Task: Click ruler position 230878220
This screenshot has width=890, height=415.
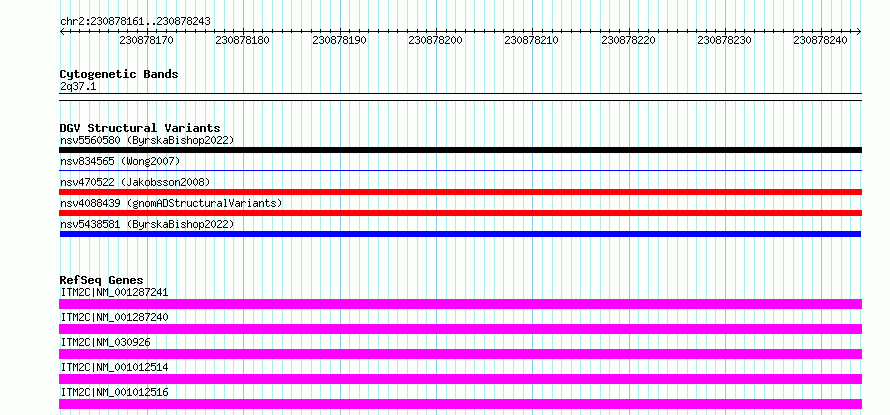Action: (628, 40)
